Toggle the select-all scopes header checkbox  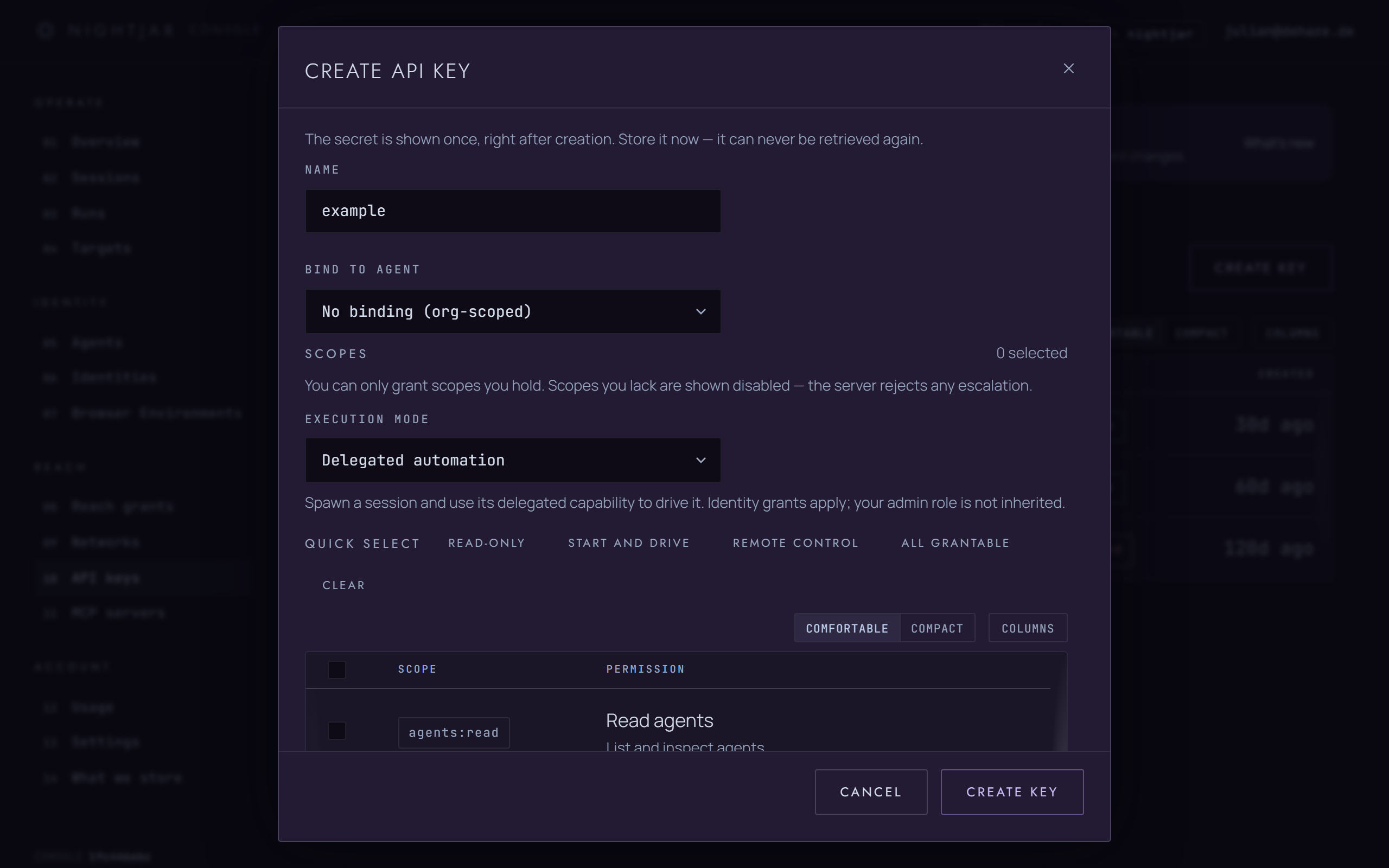click(x=336, y=669)
